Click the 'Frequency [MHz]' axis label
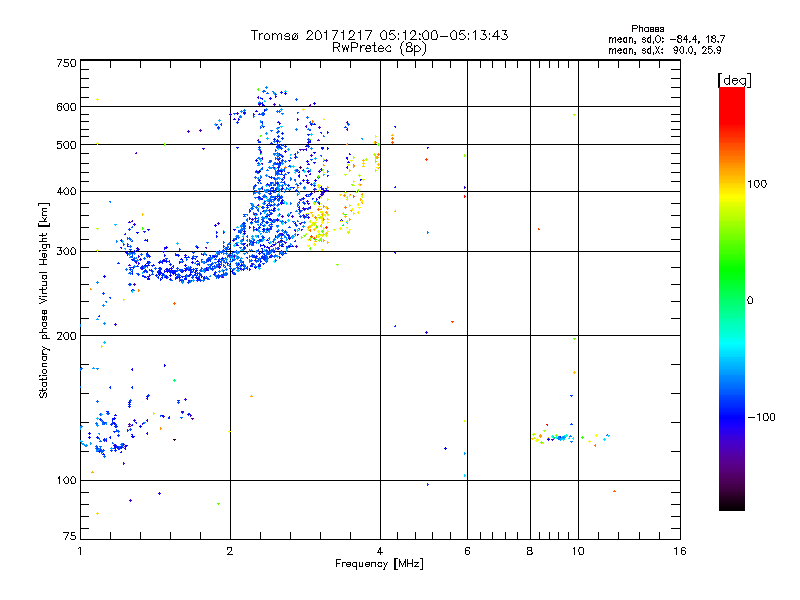The height and width of the screenshot is (600, 800). tap(379, 564)
